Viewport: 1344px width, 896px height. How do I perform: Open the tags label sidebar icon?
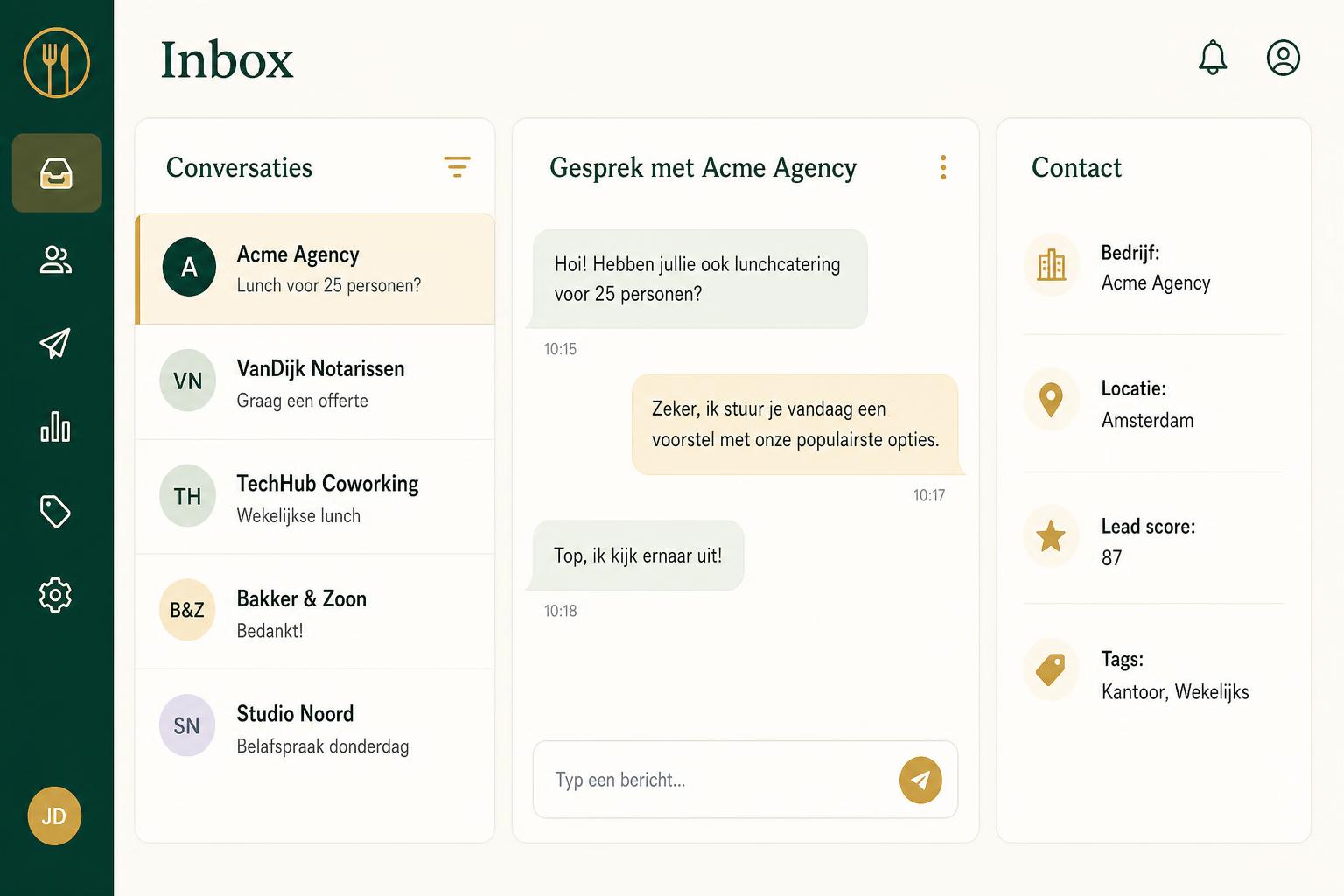(56, 511)
